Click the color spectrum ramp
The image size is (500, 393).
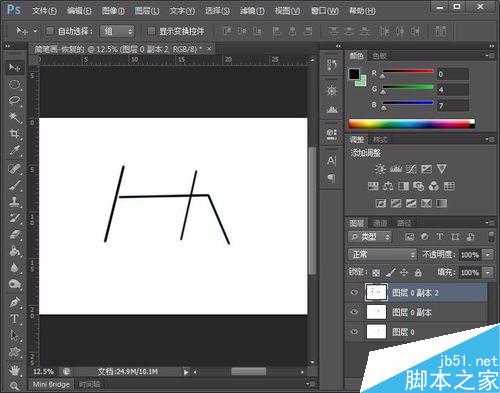point(412,124)
